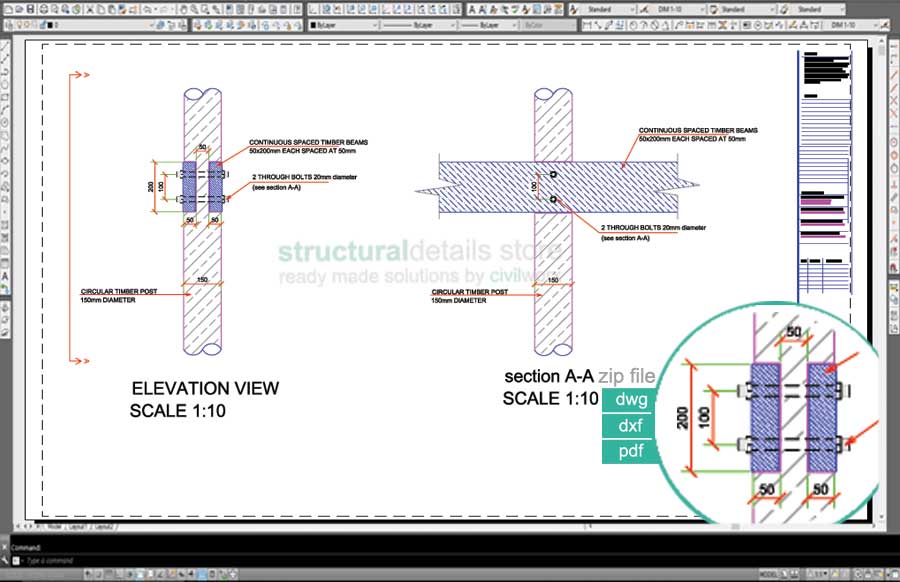Select the Erase tool on the Modify toolbar
This screenshot has width=900, height=582.
tap(892, 48)
